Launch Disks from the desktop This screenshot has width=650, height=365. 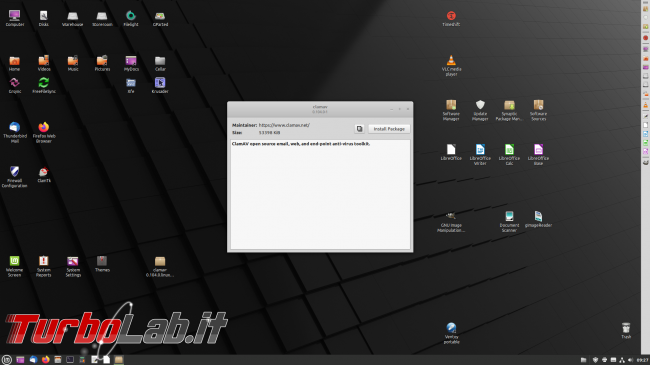(44, 18)
